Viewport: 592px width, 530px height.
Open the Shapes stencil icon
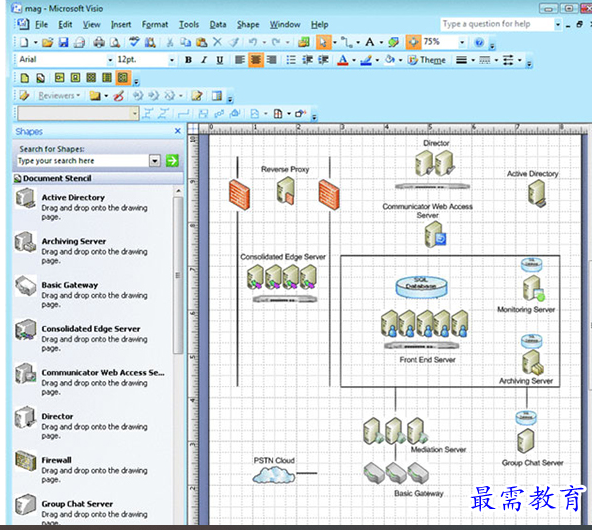pos(304,42)
